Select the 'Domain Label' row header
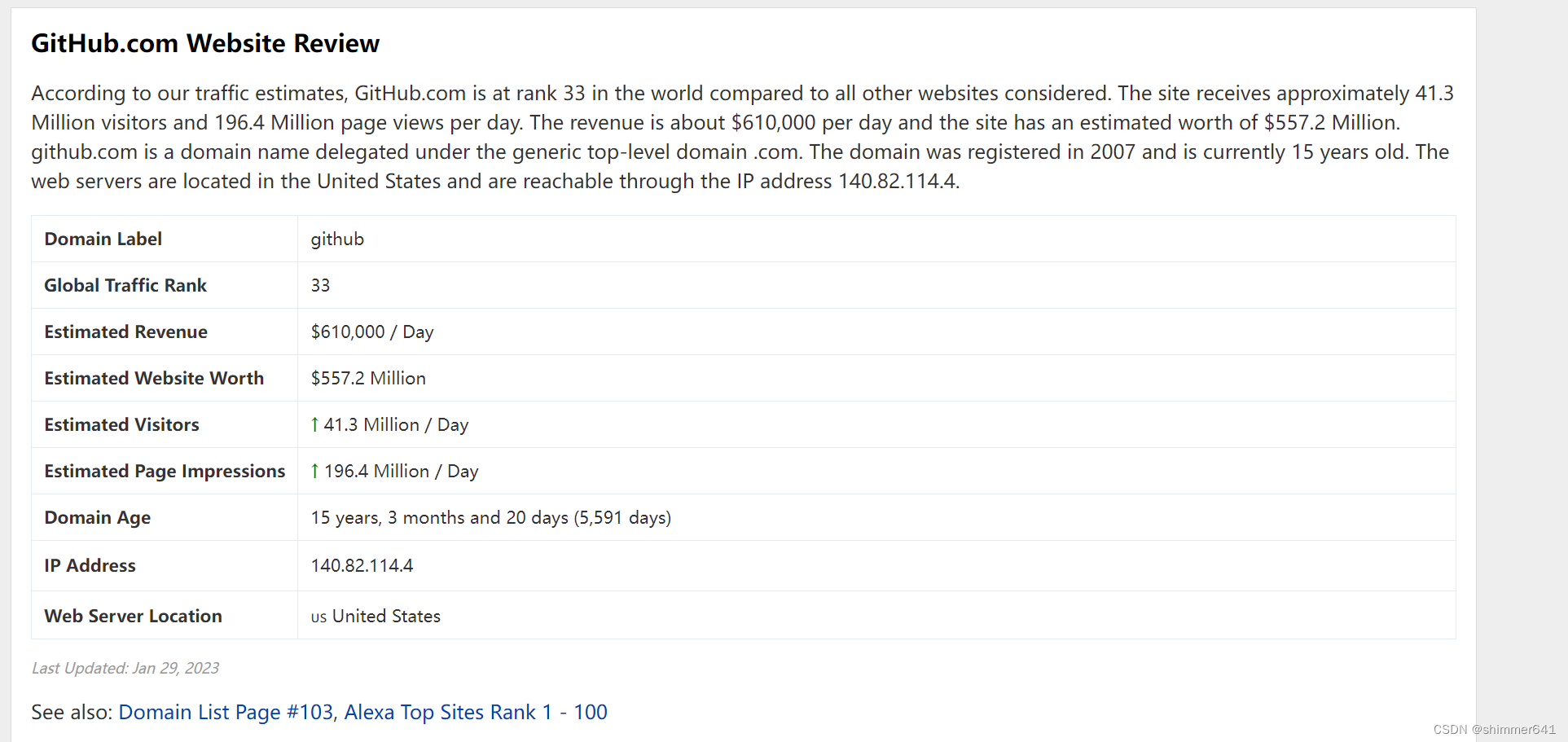Image resolution: width=1568 pixels, height=742 pixels. point(103,239)
